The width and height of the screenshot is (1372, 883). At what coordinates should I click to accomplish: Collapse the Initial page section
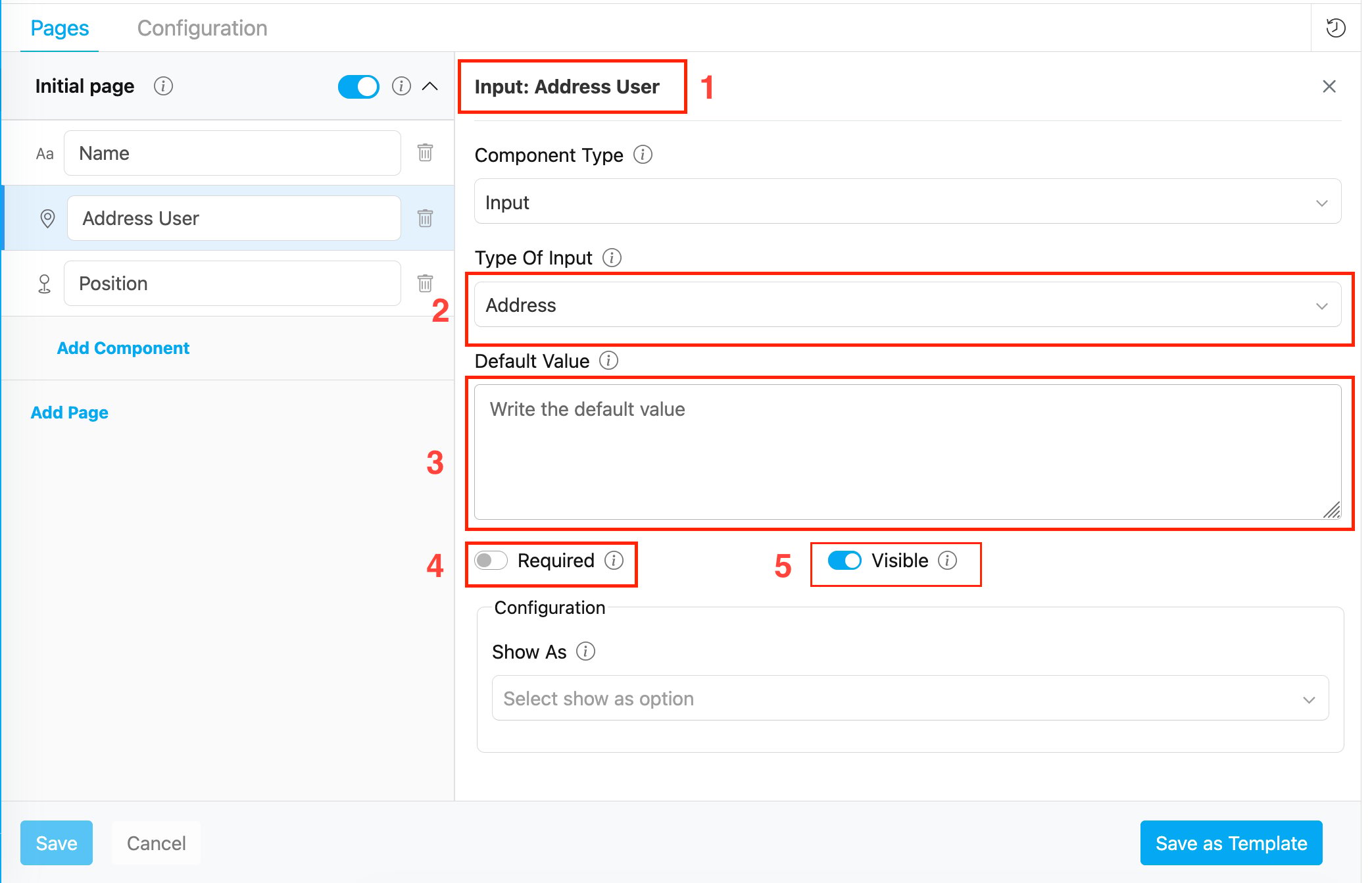(430, 86)
